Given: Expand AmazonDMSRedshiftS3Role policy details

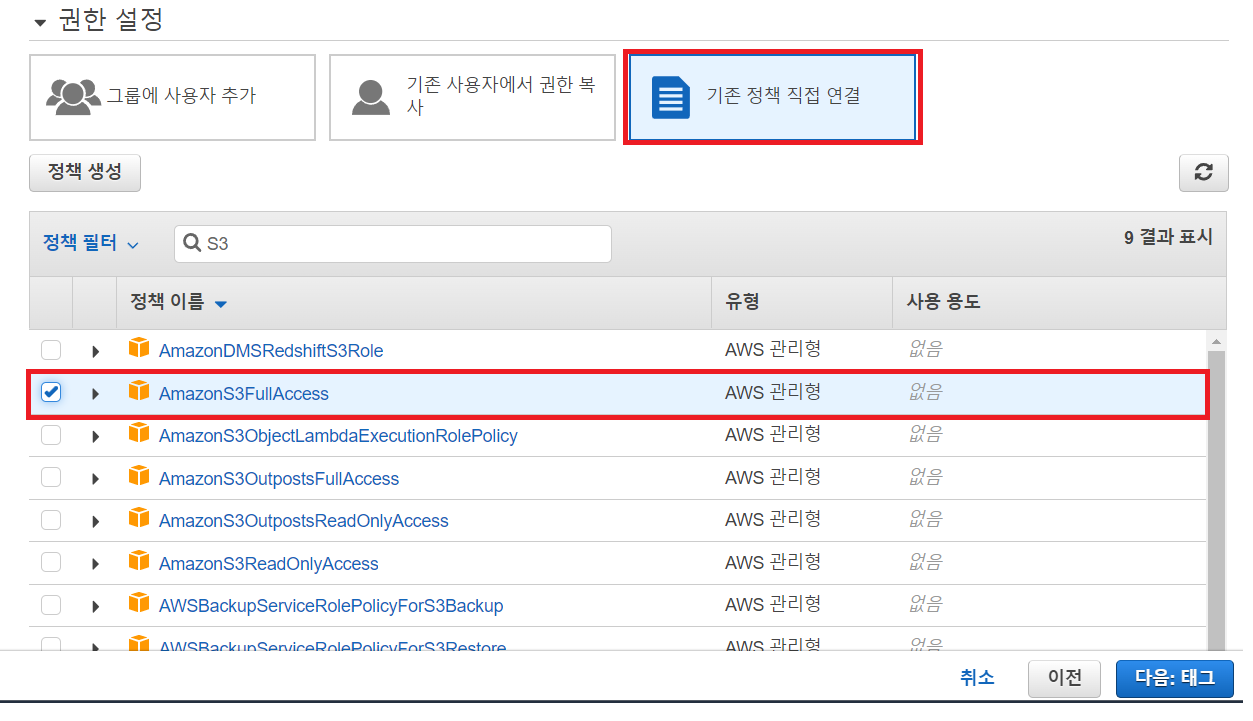Looking at the screenshot, I should pyautogui.click(x=96, y=351).
